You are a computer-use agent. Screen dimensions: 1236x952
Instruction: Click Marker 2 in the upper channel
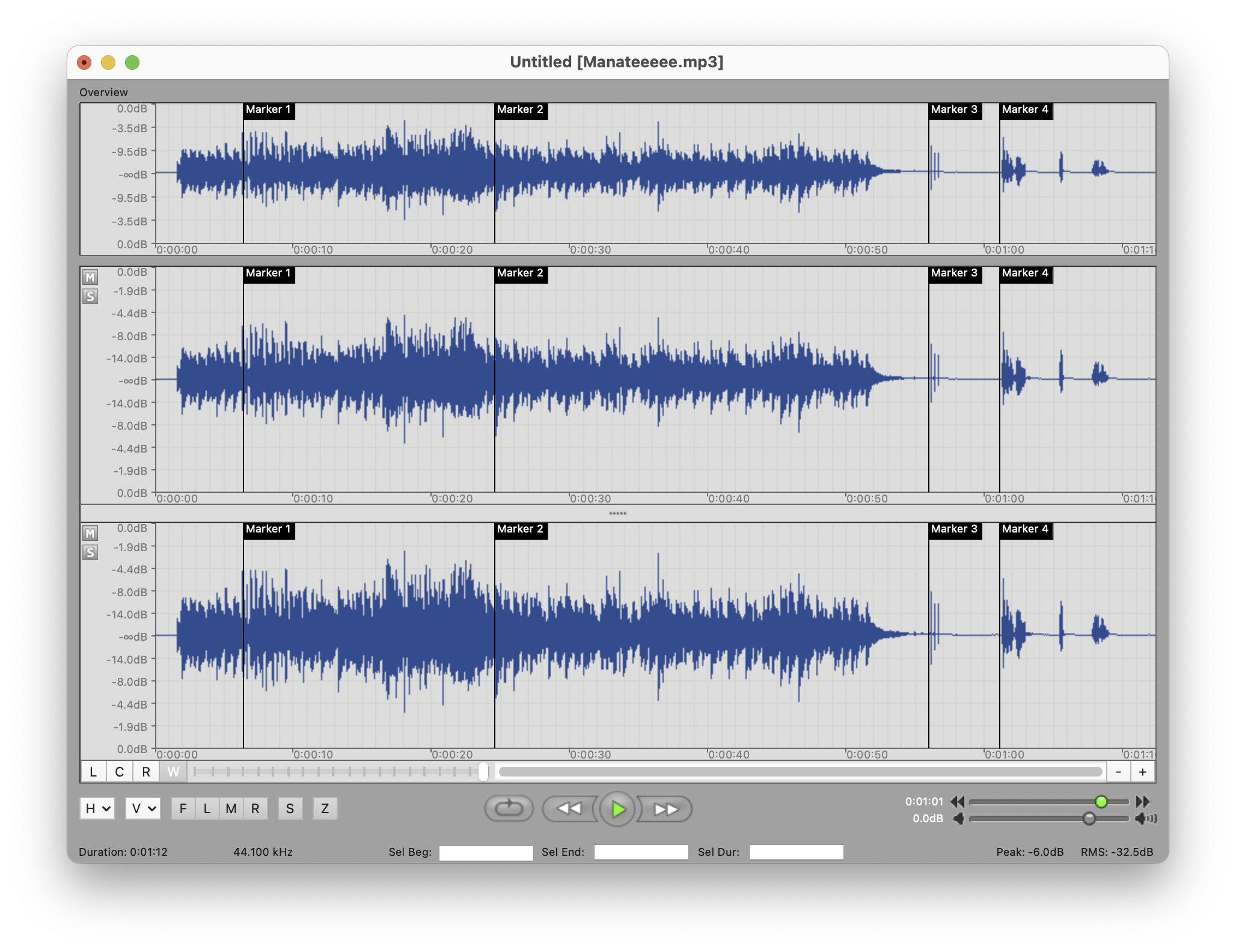coord(521,273)
